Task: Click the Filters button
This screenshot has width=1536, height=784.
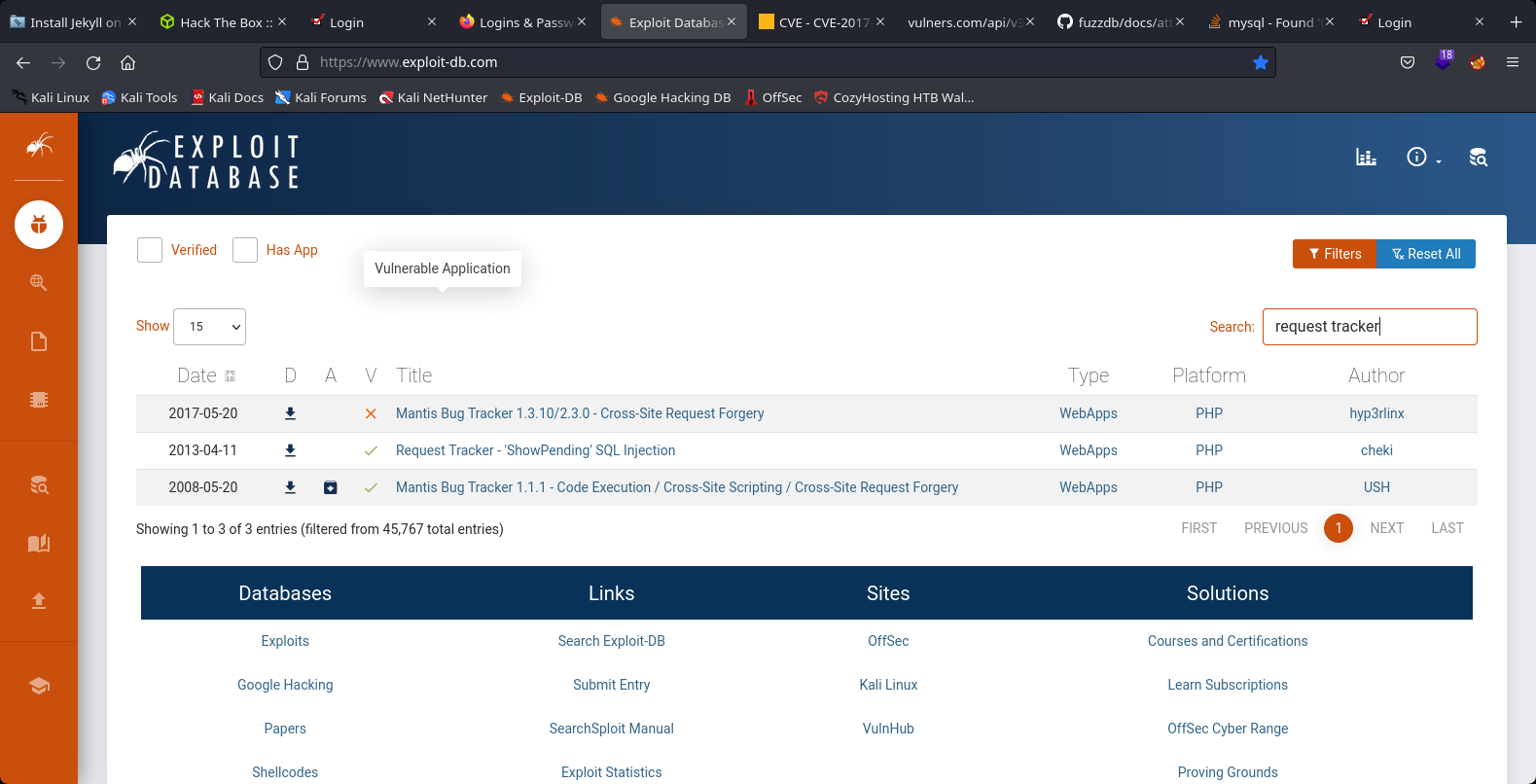Action: click(x=1335, y=254)
